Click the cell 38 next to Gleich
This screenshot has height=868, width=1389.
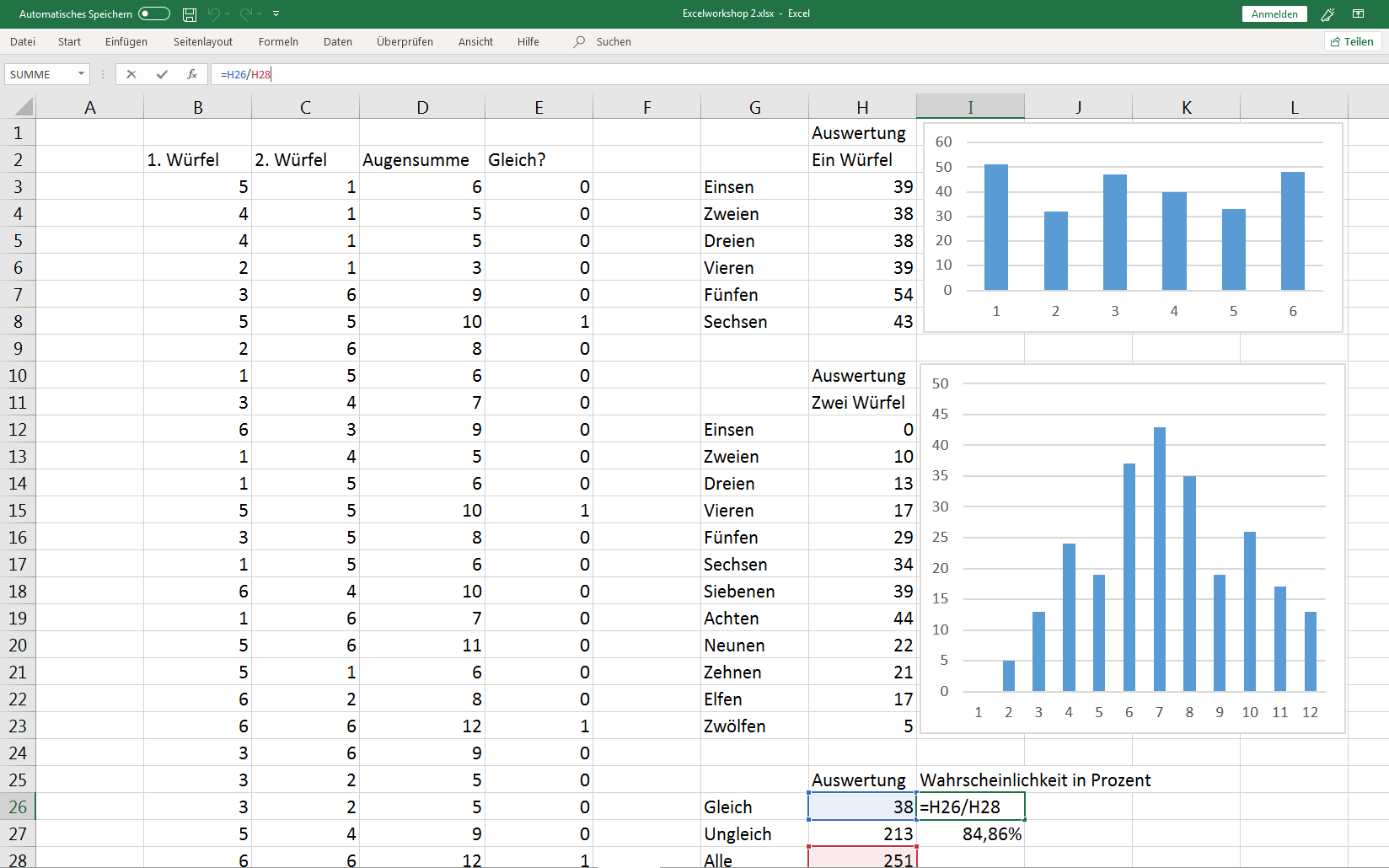click(862, 806)
